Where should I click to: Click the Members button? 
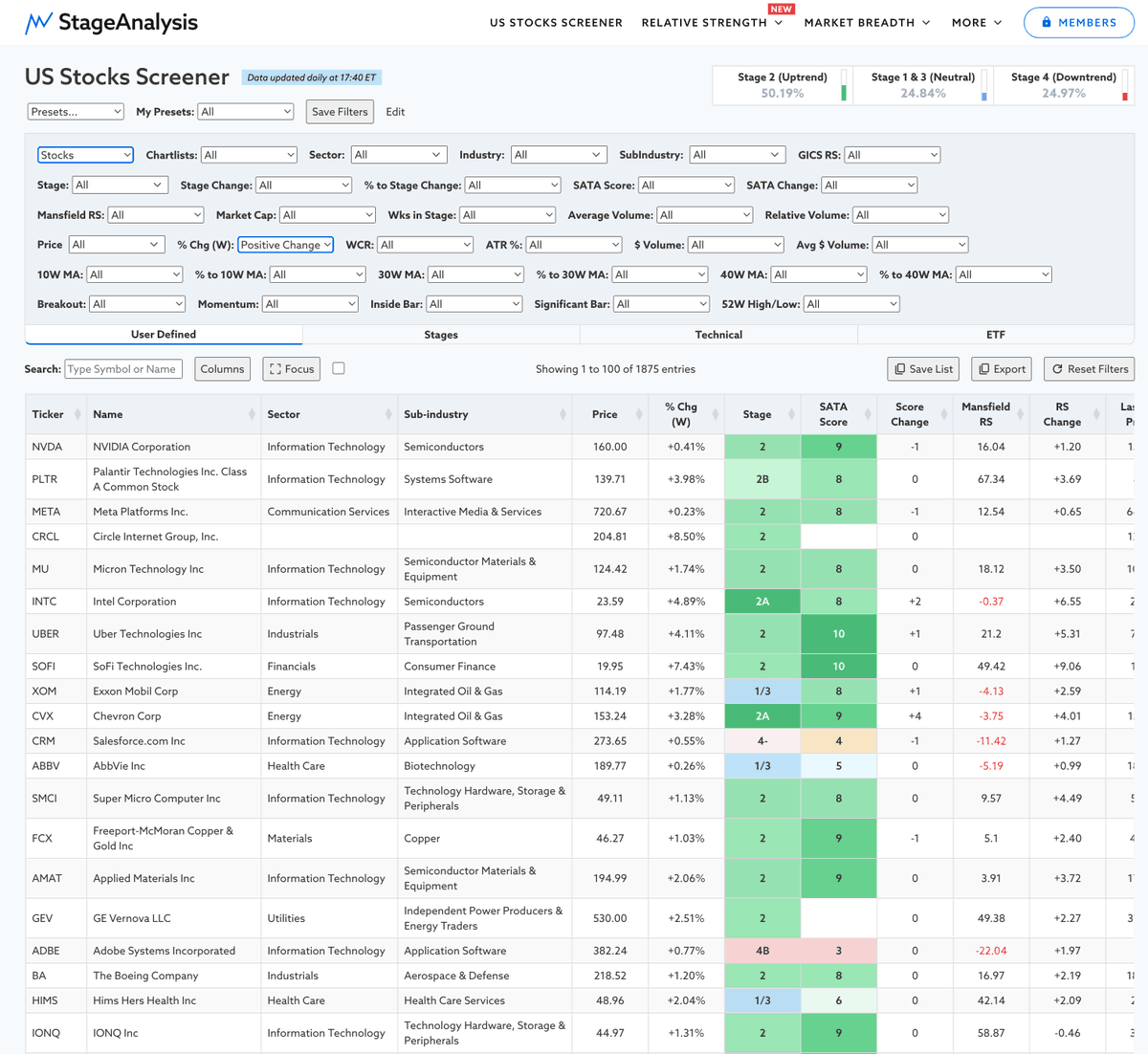coord(1078,23)
